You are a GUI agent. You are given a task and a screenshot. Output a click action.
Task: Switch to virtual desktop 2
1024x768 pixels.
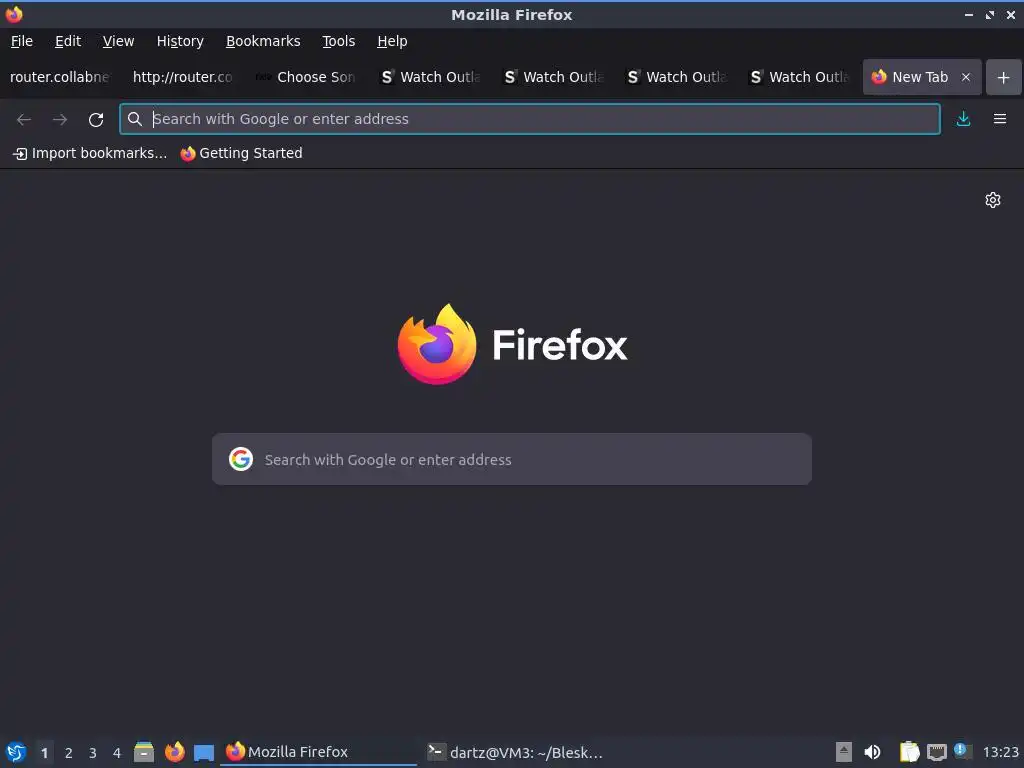[69, 753]
